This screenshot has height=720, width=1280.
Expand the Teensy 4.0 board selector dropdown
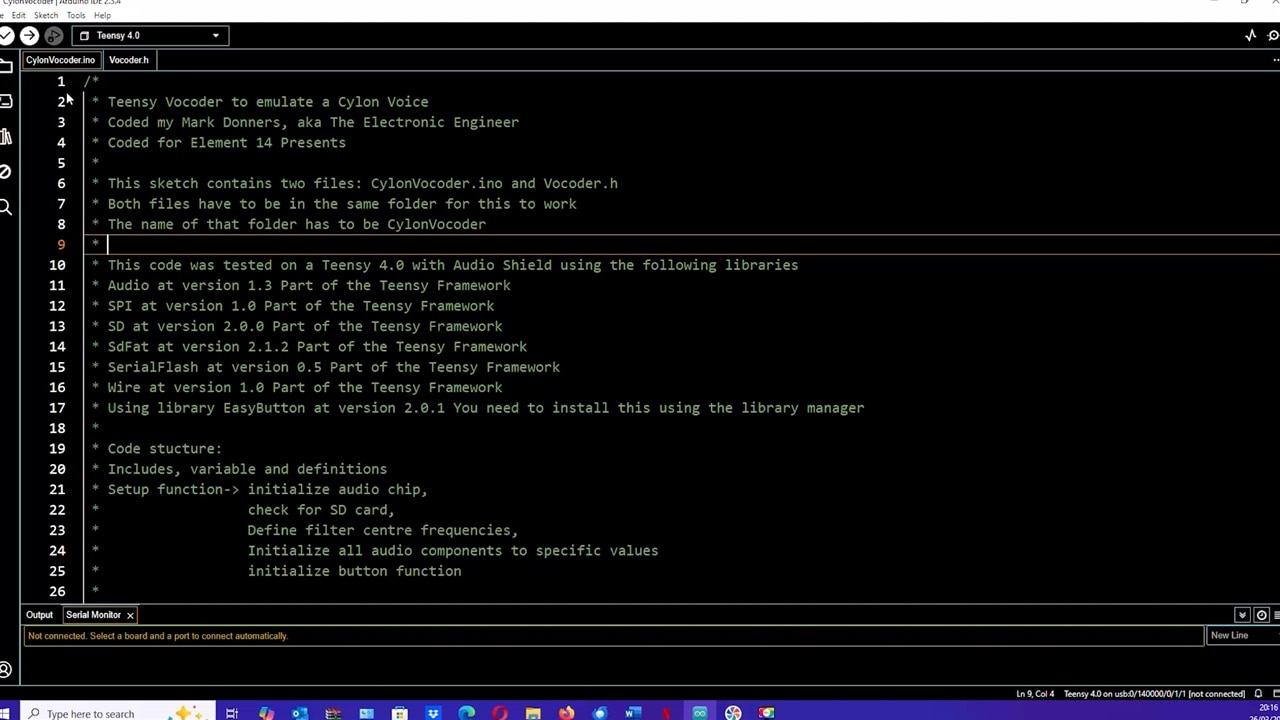coord(150,35)
